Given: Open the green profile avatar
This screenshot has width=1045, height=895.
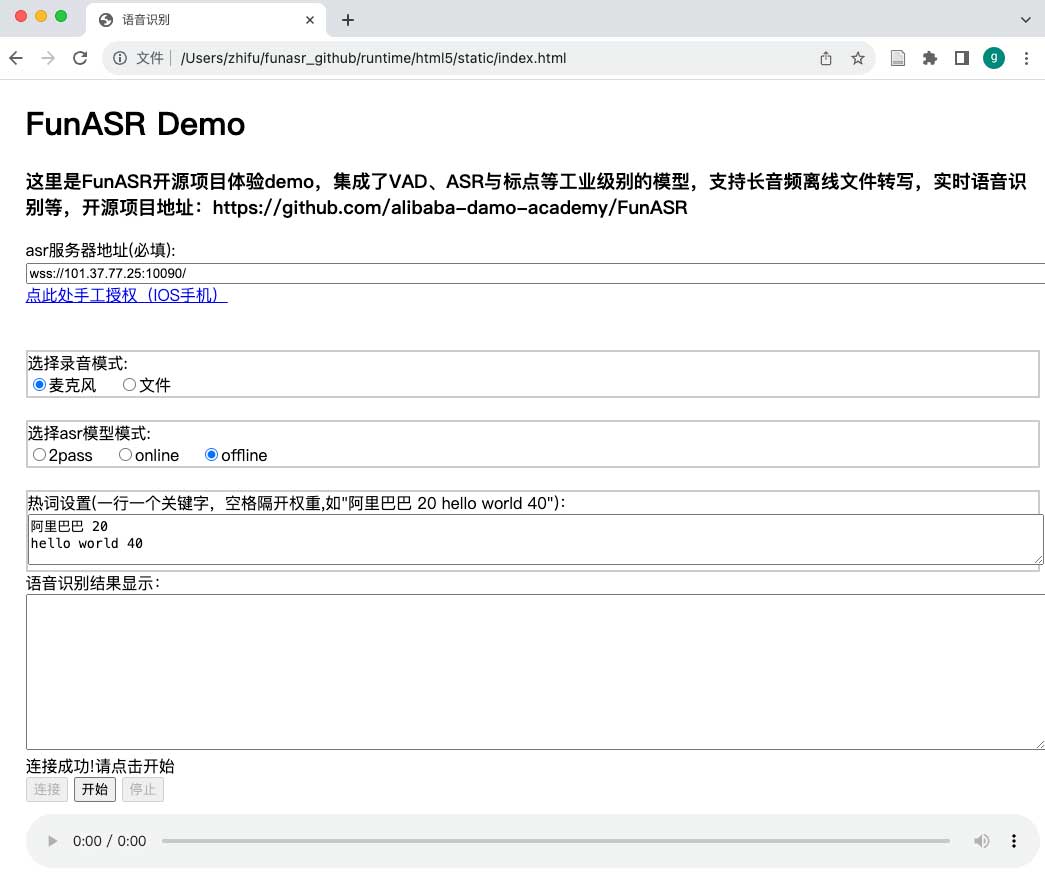Looking at the screenshot, I should pos(993,58).
